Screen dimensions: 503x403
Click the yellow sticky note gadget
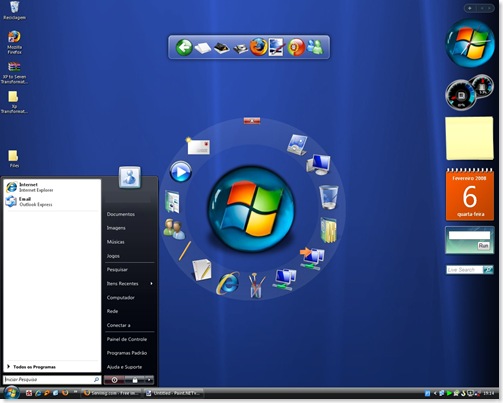(x=469, y=138)
